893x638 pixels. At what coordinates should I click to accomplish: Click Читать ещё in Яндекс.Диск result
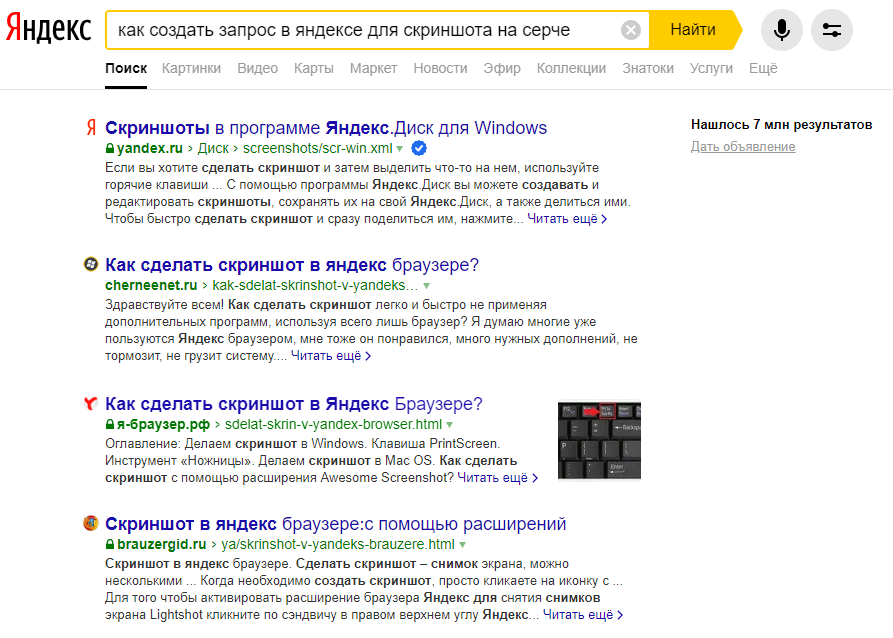click(x=567, y=219)
